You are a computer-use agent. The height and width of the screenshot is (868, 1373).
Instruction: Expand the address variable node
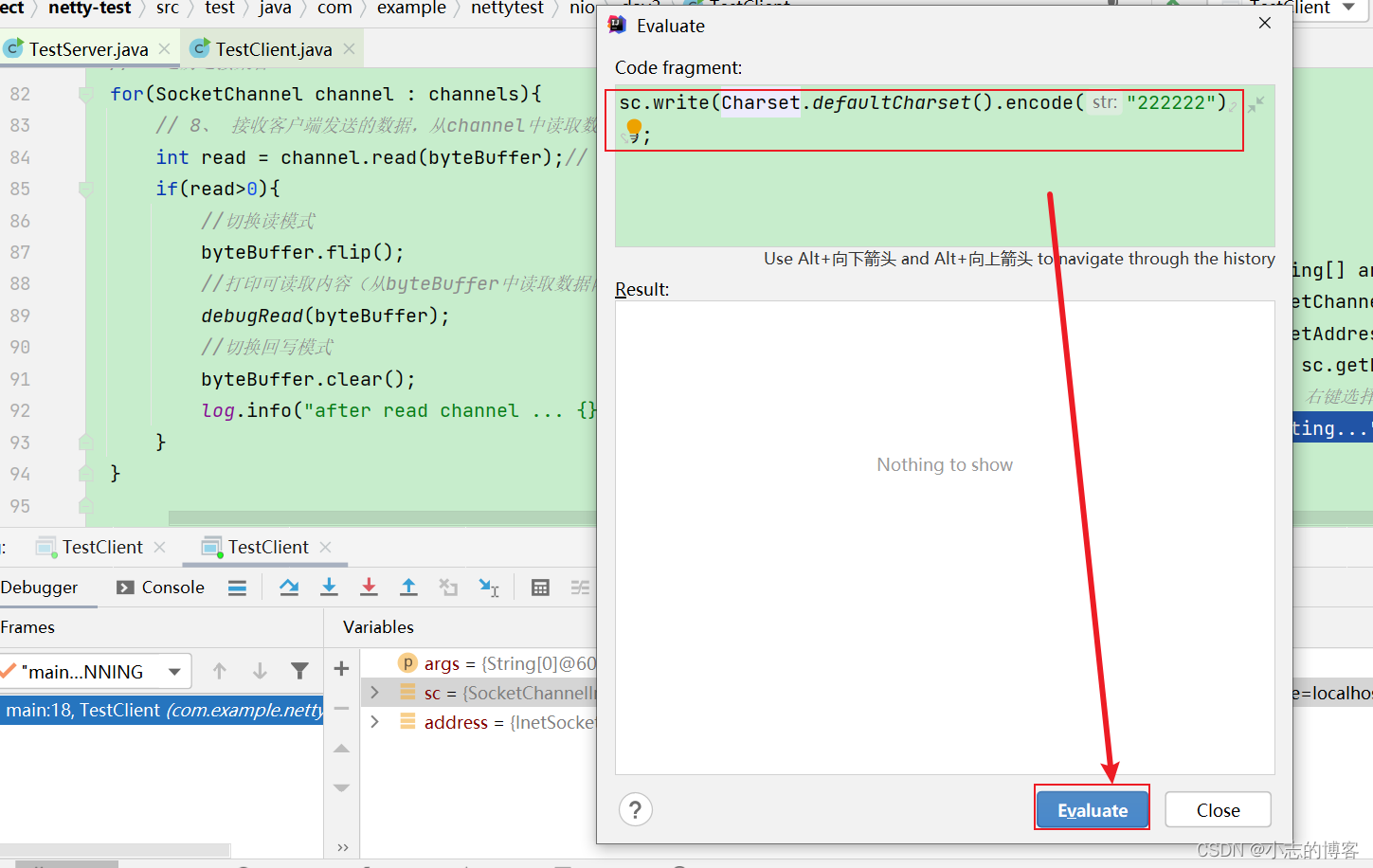(x=375, y=722)
